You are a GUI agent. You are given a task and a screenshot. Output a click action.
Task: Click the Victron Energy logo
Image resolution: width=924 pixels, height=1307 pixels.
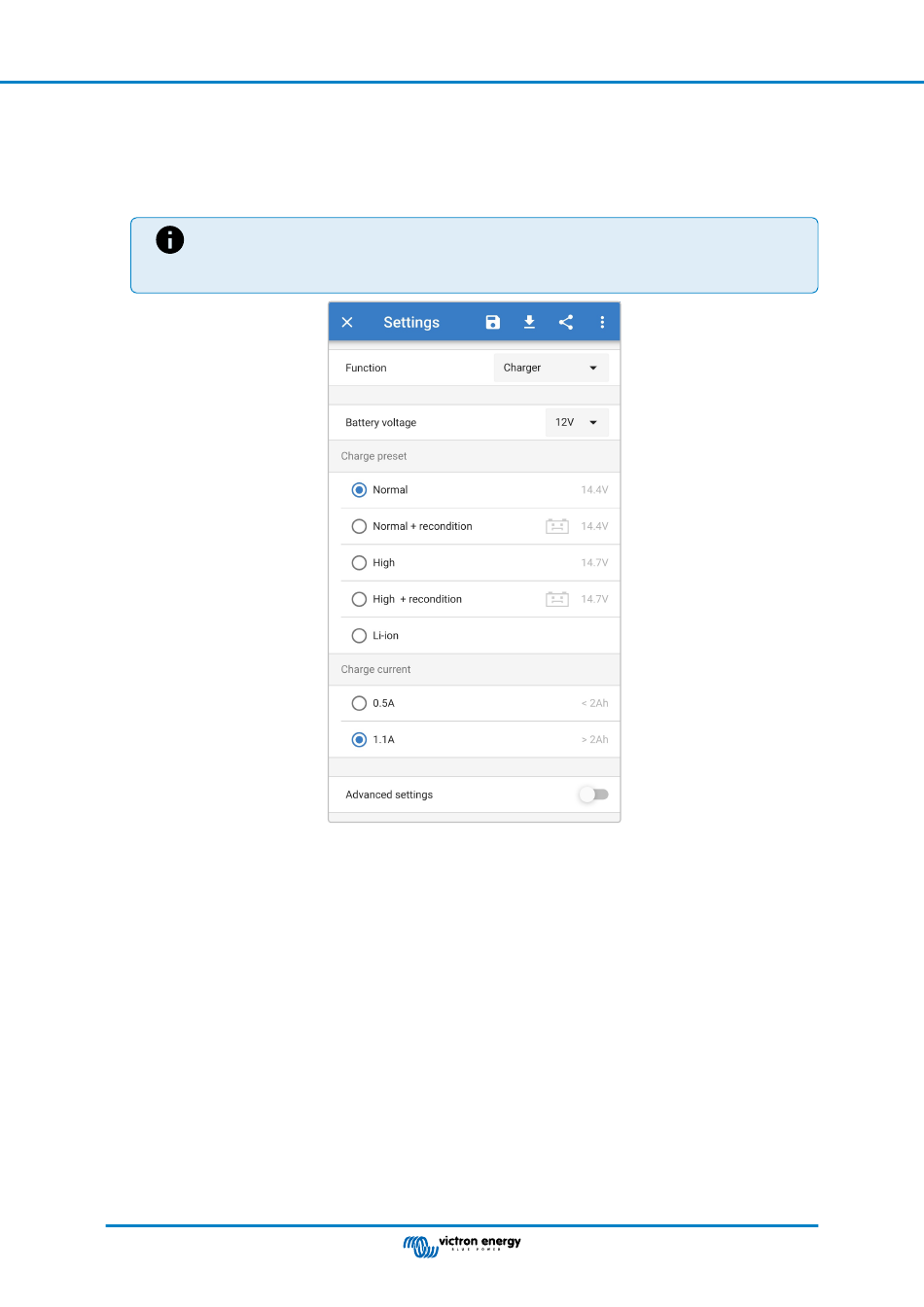(x=462, y=1245)
